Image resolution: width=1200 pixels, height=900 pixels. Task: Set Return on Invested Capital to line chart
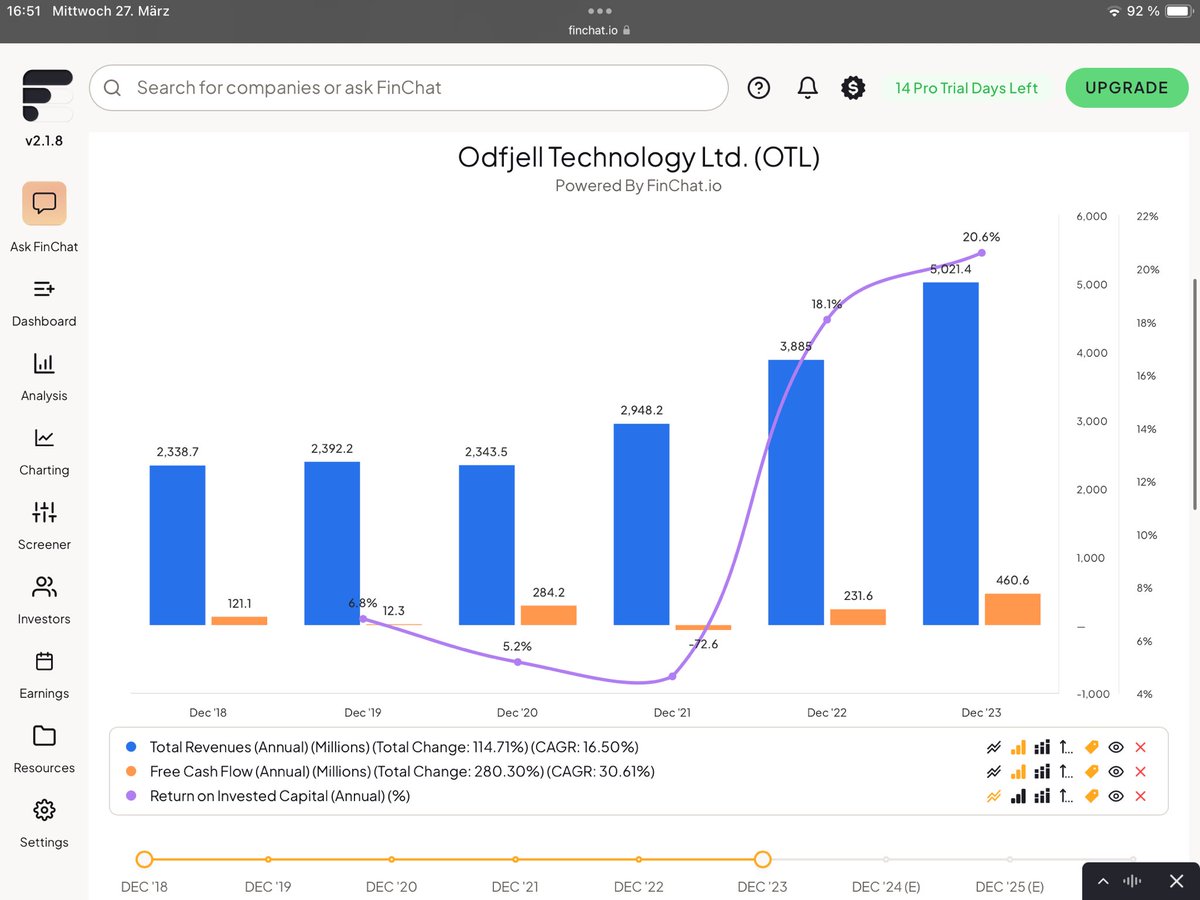[994, 797]
